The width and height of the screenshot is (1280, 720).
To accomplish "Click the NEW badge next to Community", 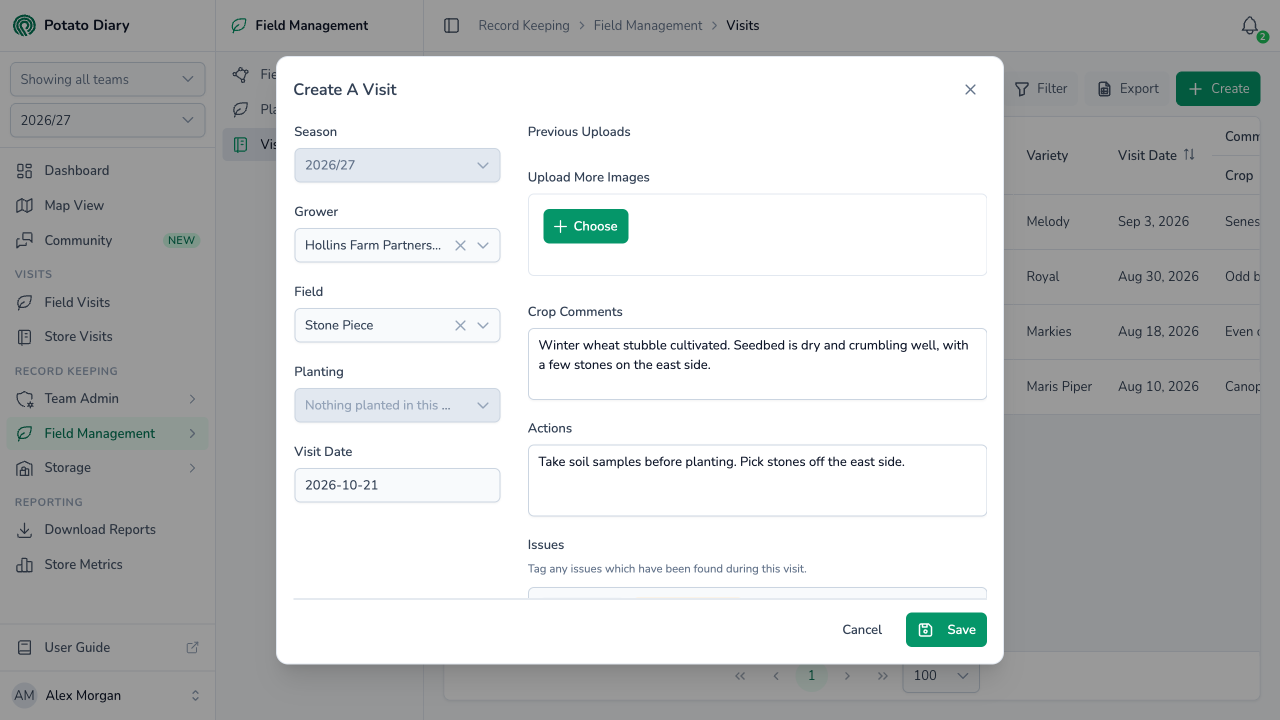I will [x=182, y=240].
